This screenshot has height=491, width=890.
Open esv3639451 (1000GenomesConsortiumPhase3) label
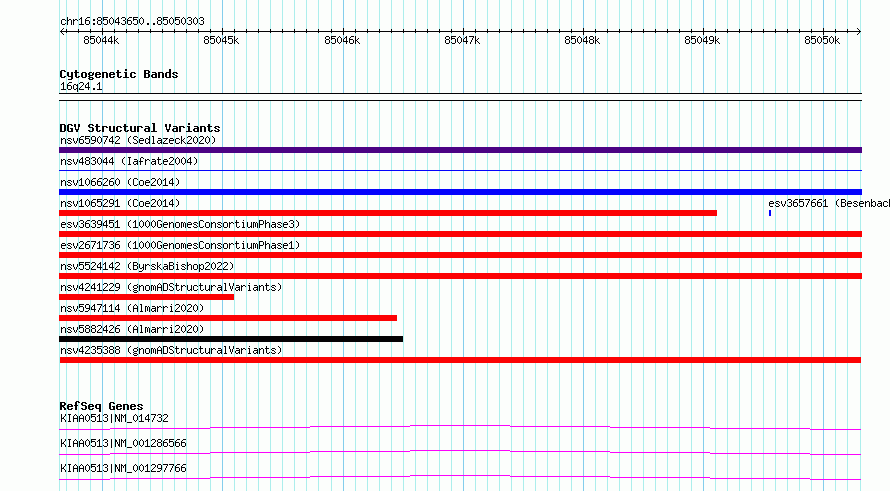(x=180, y=224)
